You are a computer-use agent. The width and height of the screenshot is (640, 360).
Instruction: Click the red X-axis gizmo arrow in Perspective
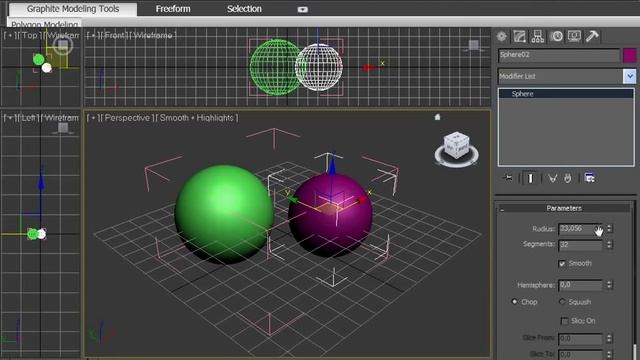coord(362,200)
